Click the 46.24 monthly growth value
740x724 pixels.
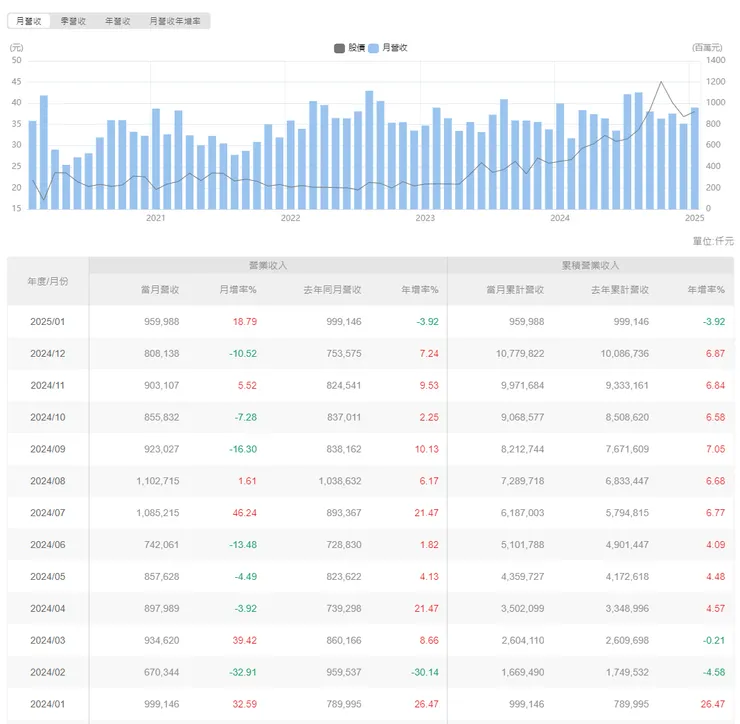pyautogui.click(x=245, y=513)
